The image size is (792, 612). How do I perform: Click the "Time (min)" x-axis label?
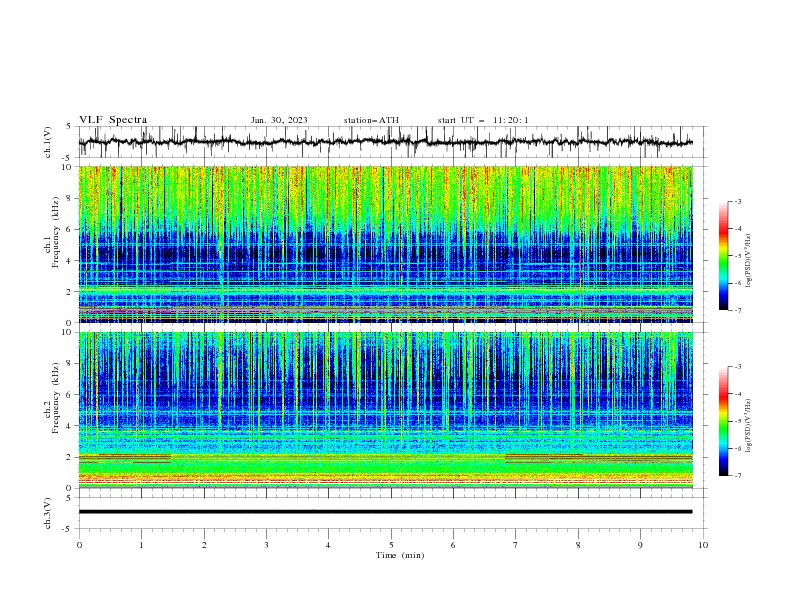(400, 555)
